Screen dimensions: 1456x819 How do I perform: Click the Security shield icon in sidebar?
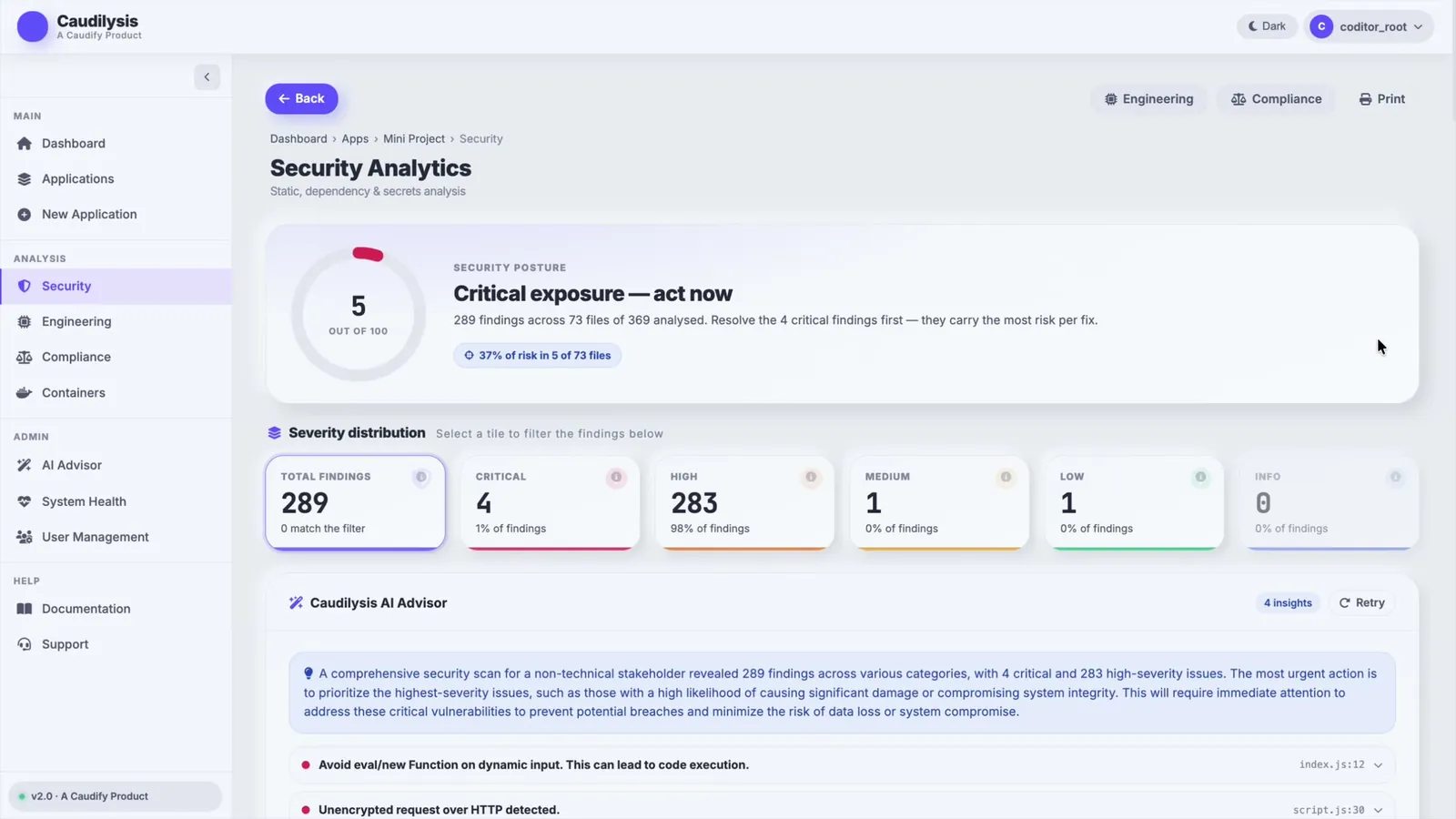(x=25, y=286)
